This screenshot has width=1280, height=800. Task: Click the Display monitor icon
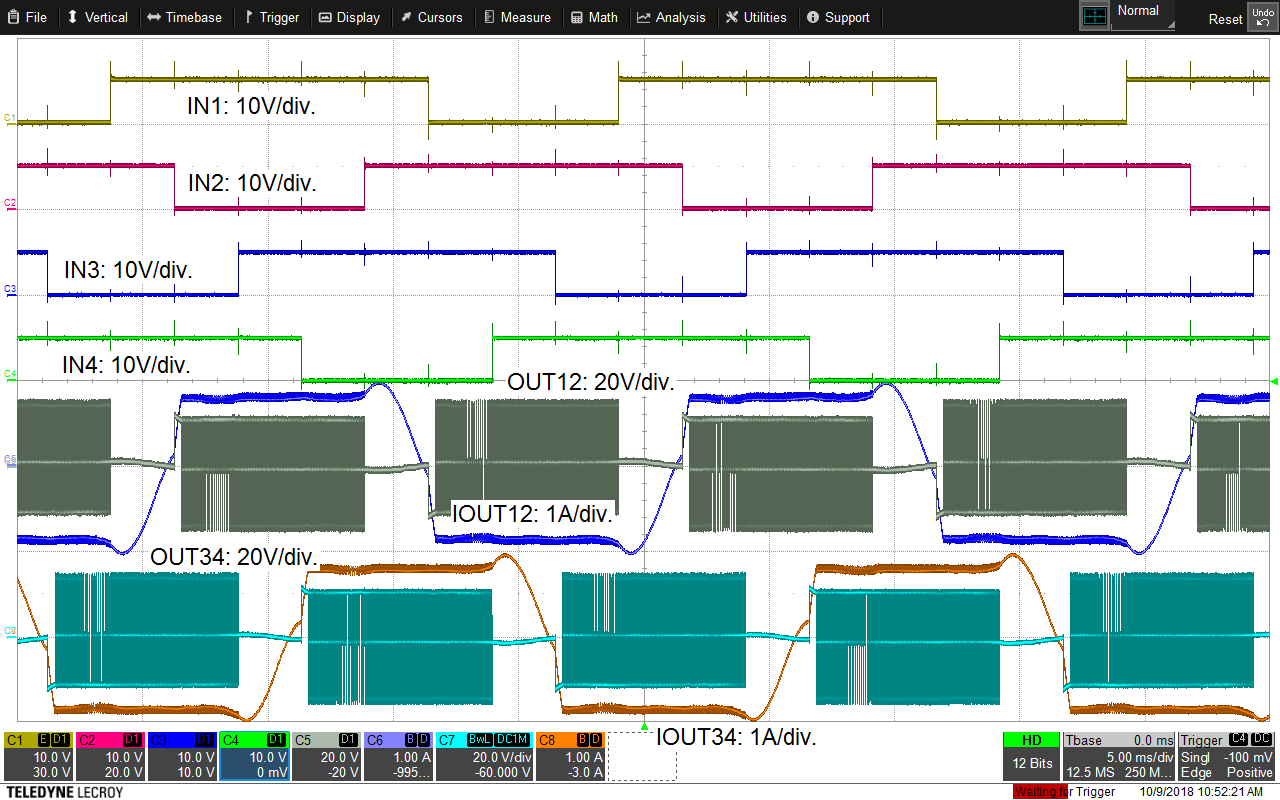coord(326,16)
